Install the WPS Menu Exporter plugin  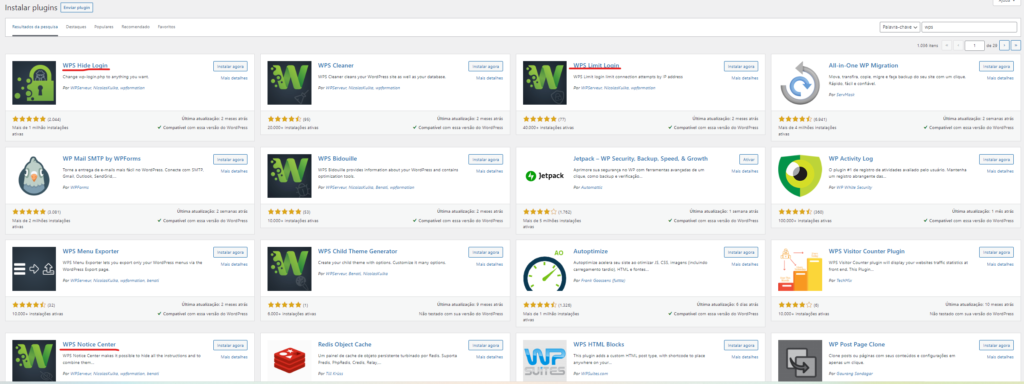point(231,252)
